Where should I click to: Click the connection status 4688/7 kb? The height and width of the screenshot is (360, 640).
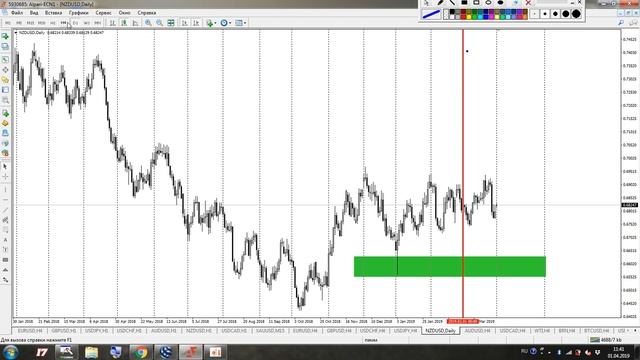pos(606,340)
